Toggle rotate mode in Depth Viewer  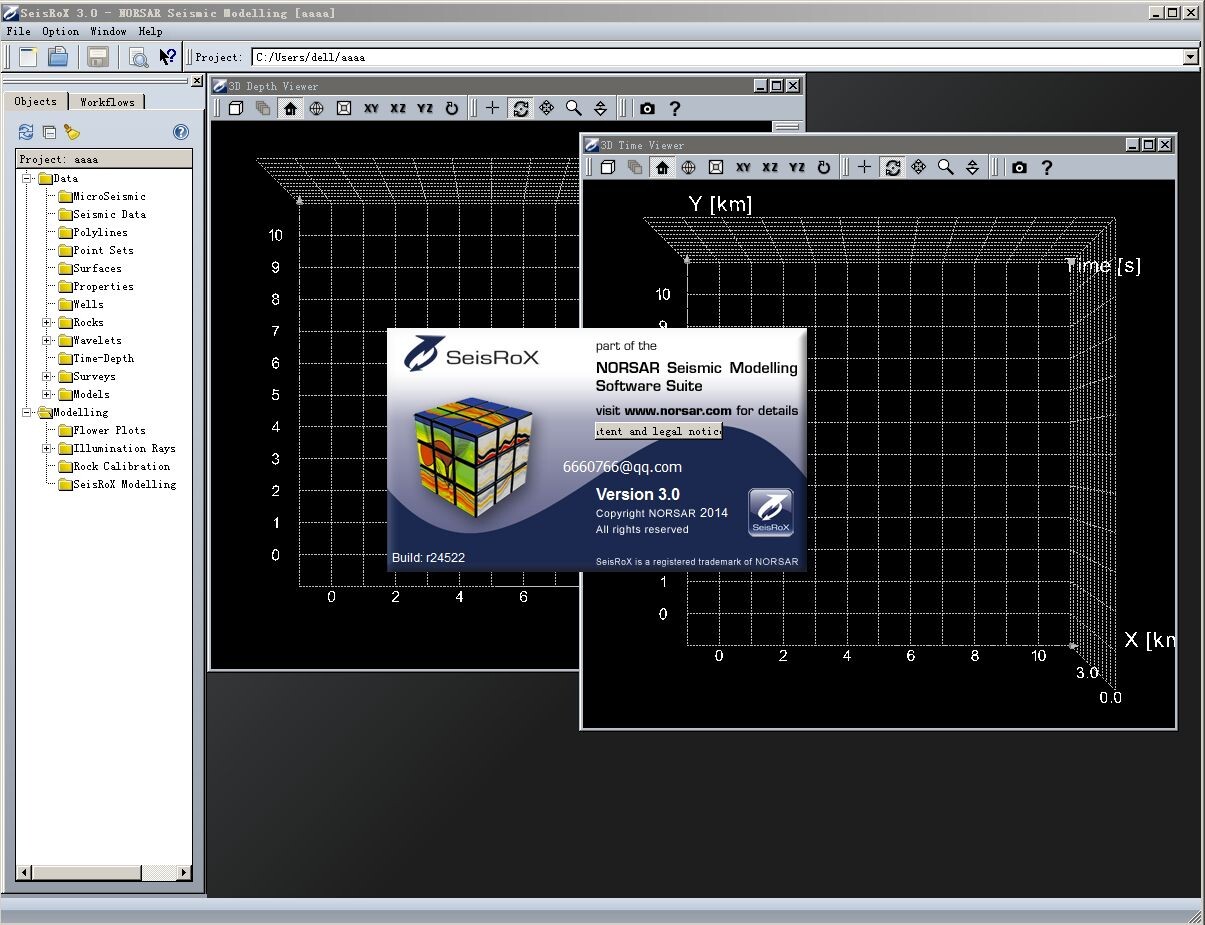pos(520,108)
